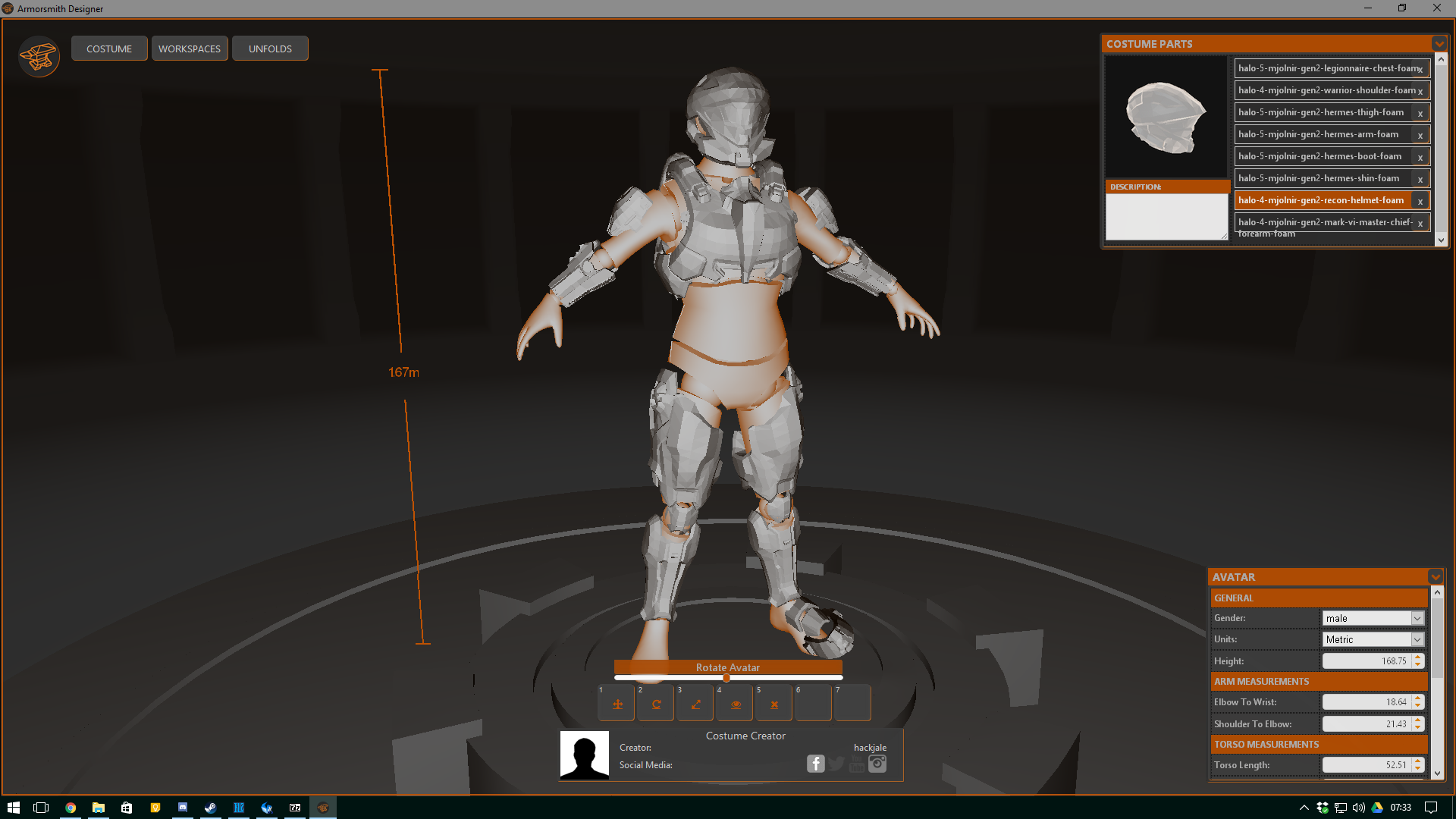Select the Scale tool in slot 3
1456x819 pixels.
[696, 704]
